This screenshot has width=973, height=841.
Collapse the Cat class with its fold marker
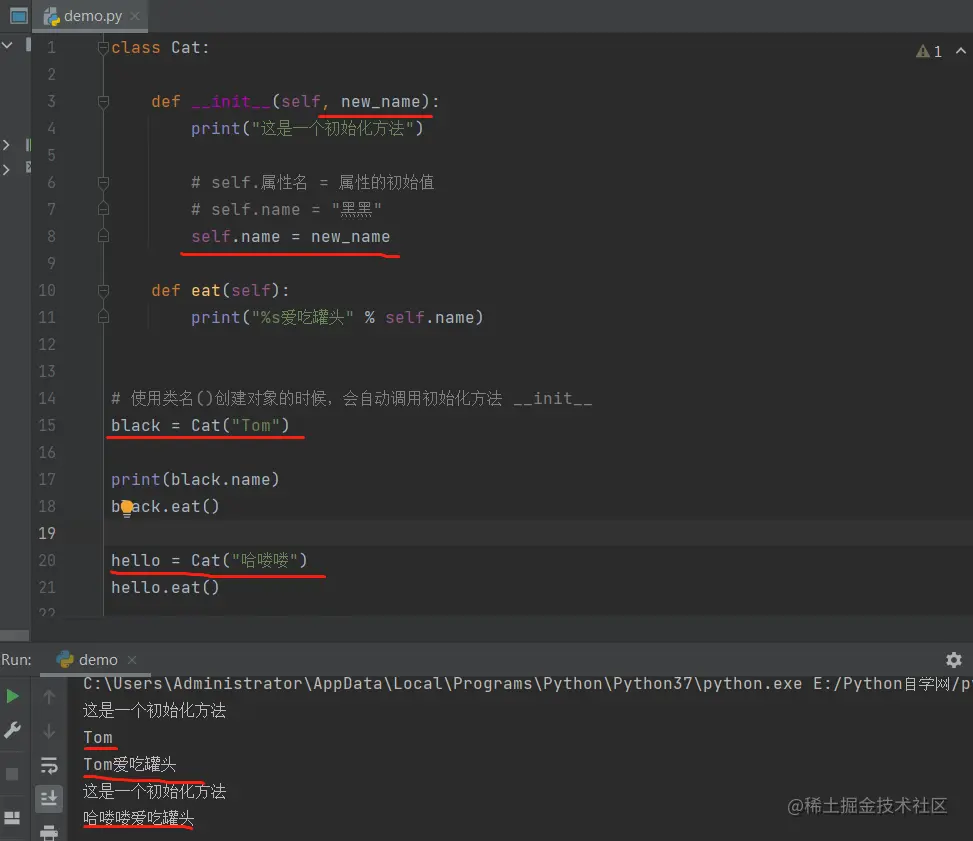point(103,47)
